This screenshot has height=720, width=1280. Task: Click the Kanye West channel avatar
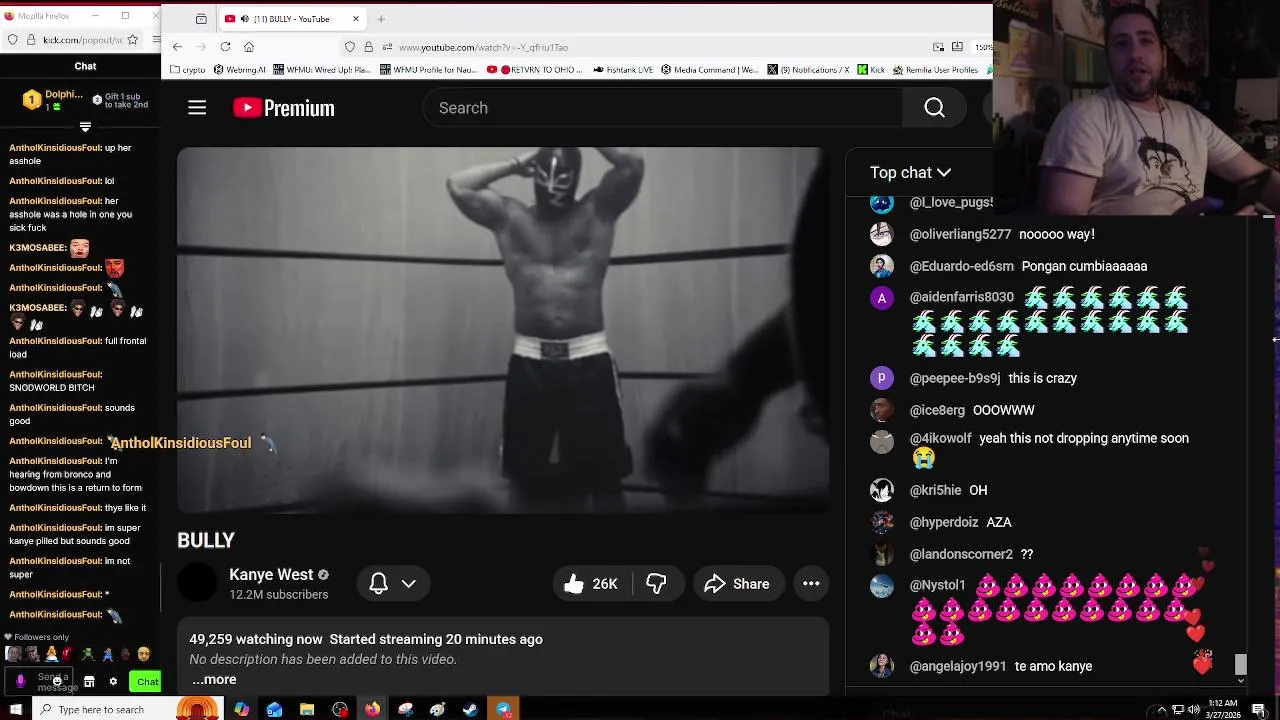coord(197,583)
